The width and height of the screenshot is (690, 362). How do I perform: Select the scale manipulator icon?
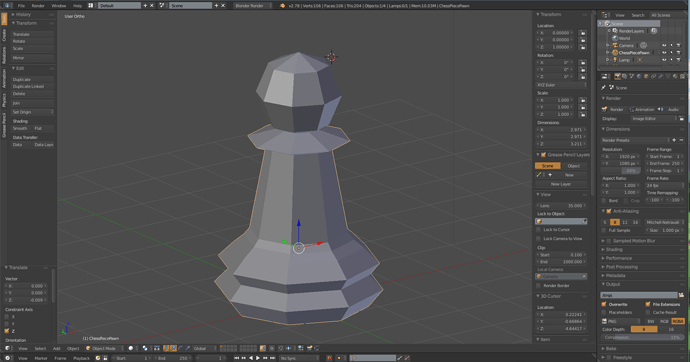tap(187, 348)
